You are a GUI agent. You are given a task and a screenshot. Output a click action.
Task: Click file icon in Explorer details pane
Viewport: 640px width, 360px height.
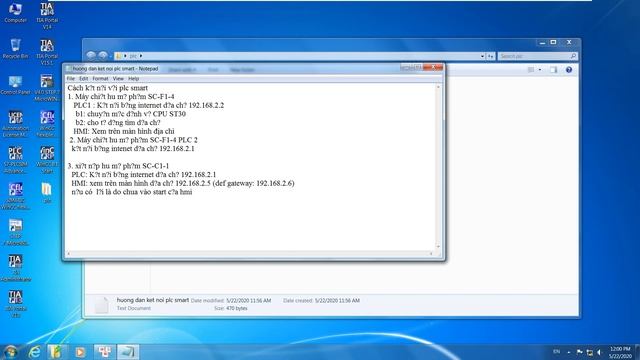point(101,305)
